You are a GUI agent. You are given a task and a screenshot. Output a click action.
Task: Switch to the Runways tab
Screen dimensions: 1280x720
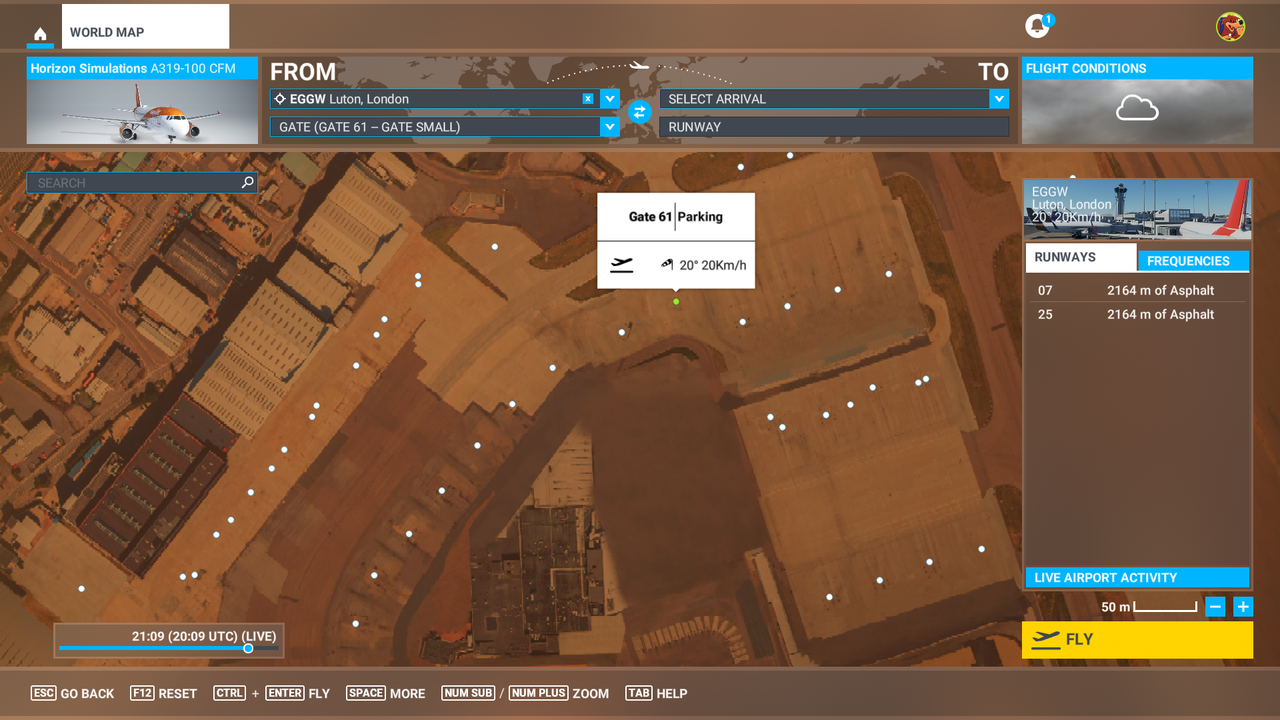pos(1081,257)
